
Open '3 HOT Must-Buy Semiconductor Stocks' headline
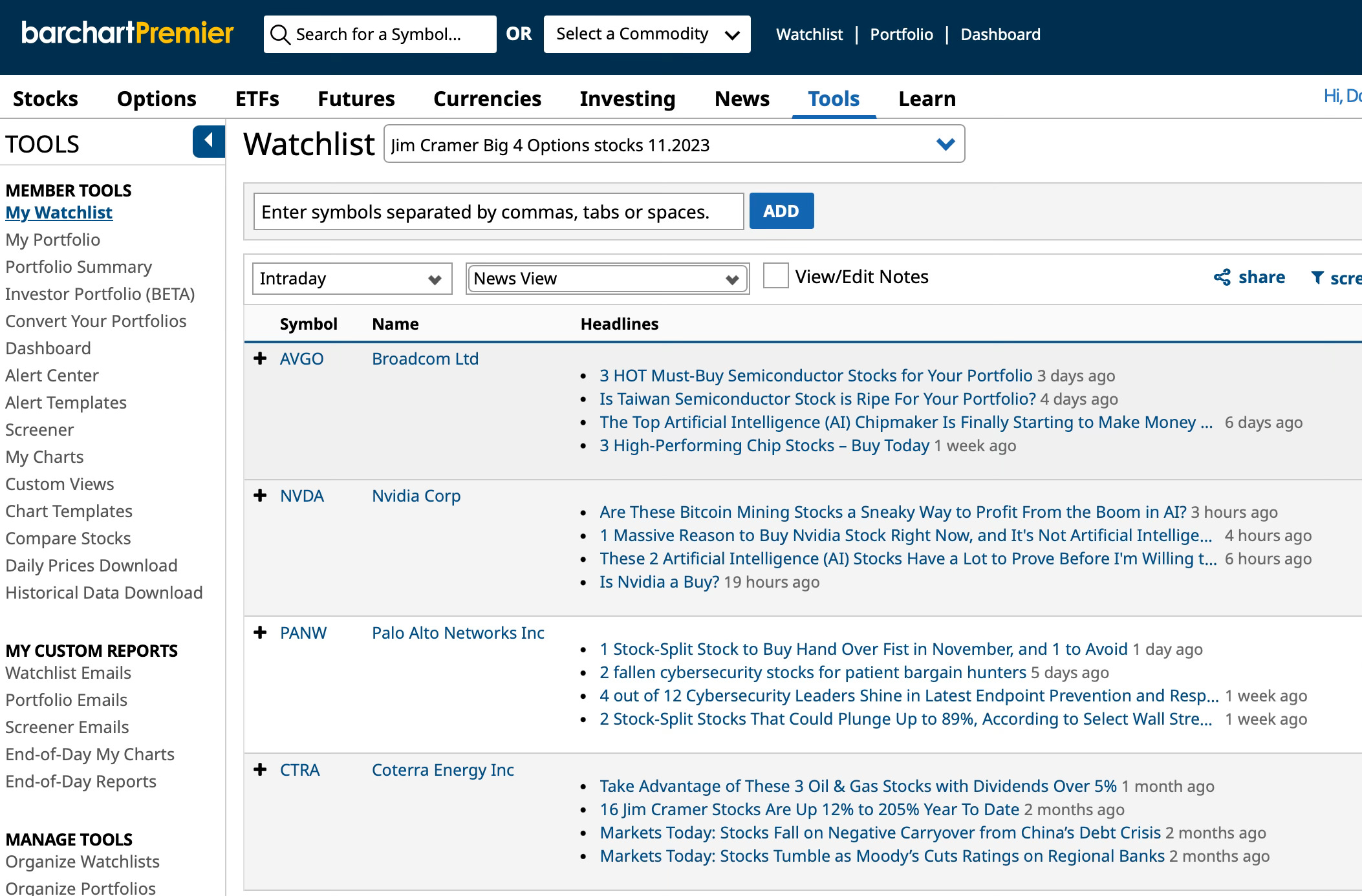816,376
